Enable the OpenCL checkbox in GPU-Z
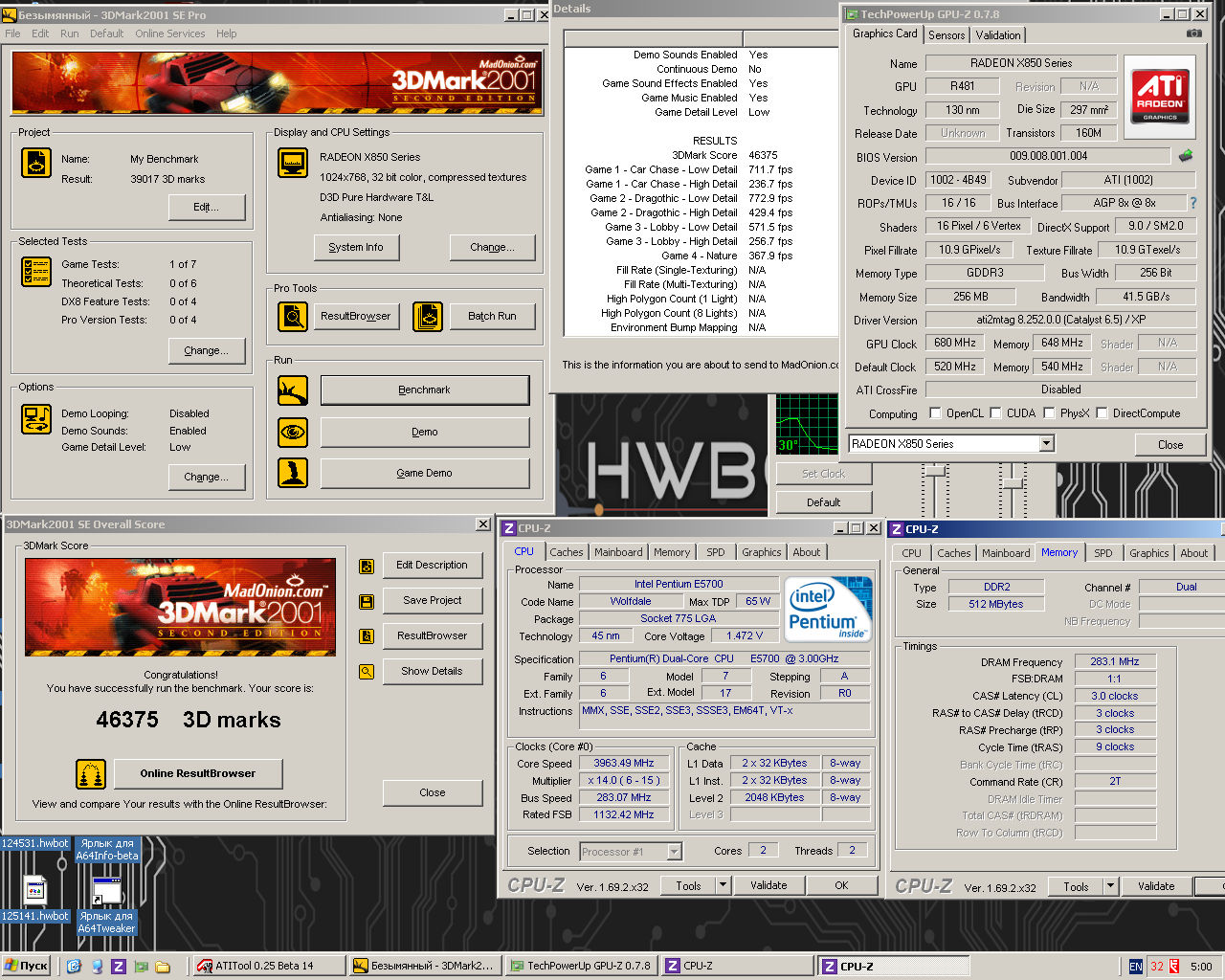This screenshot has height=980, width=1225. pos(936,413)
